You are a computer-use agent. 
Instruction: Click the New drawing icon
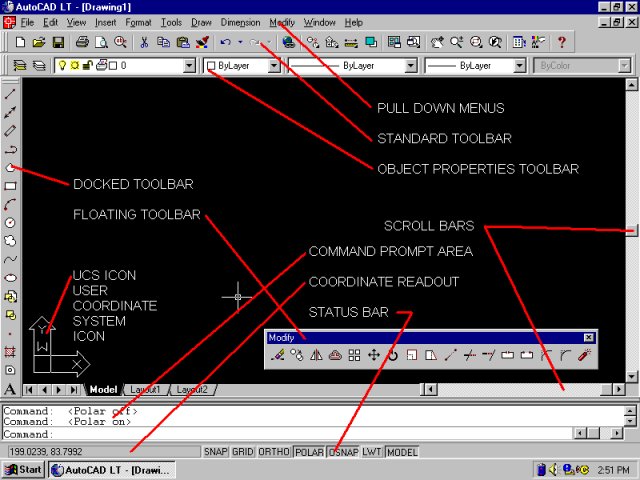pos(20,42)
